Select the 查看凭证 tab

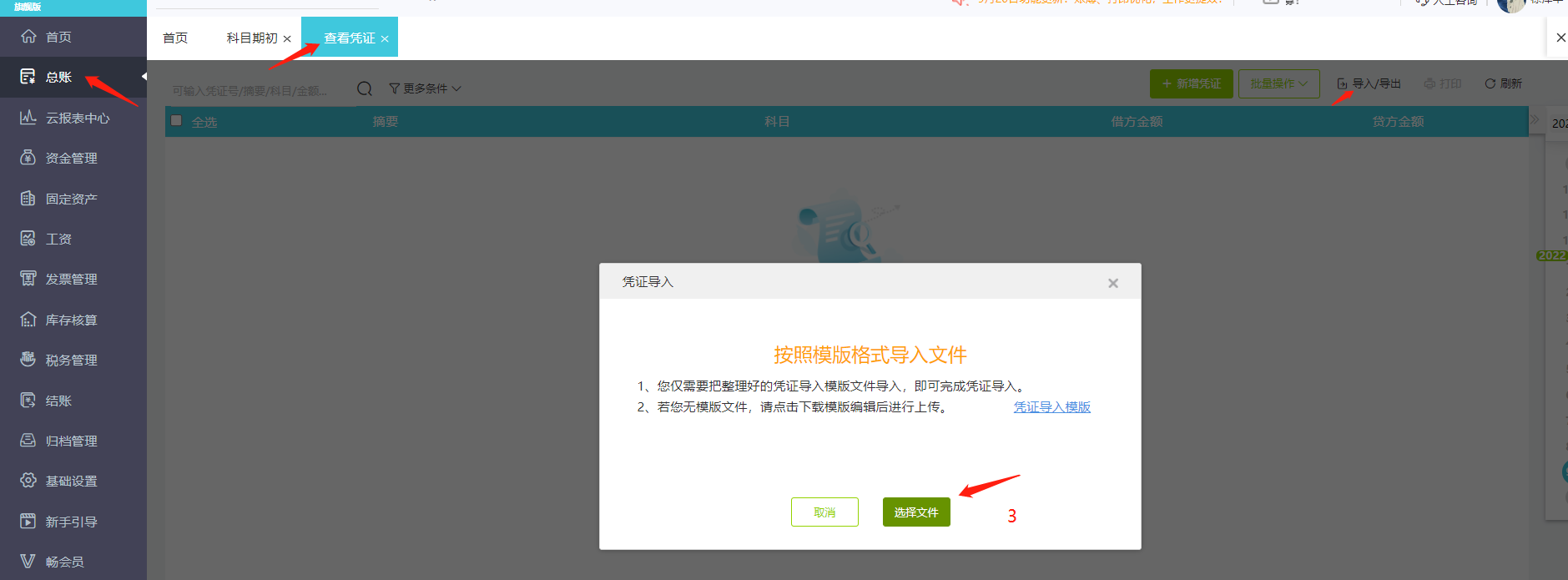(350, 38)
